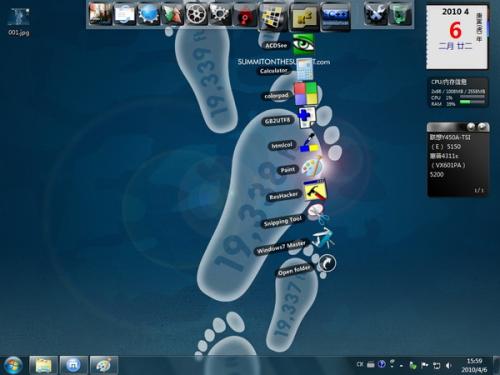Launch ACDSee from the stack
The image size is (500, 375).
pyautogui.click(x=303, y=44)
